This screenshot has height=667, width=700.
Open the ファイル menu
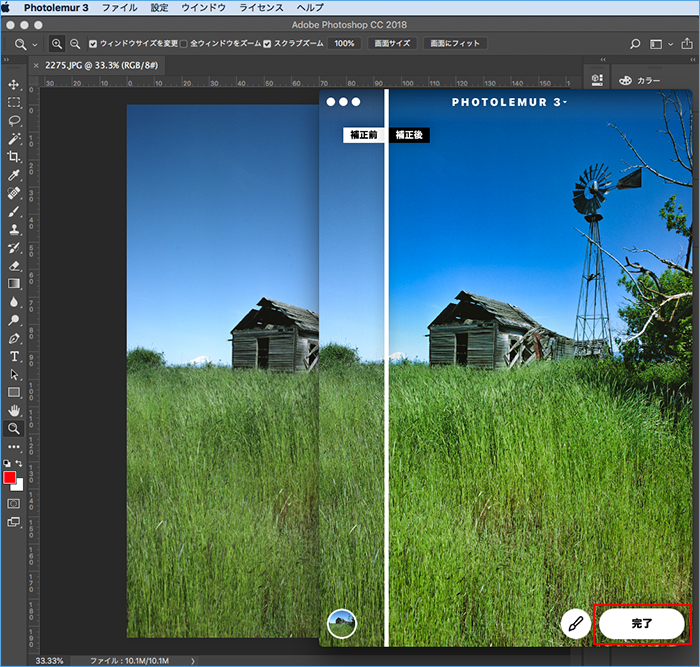tap(120, 8)
